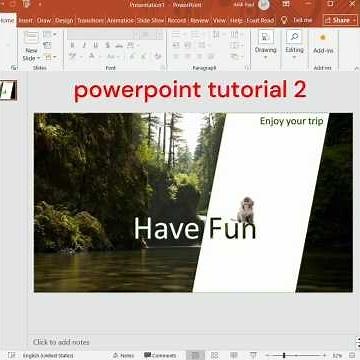Open the Insert ribbon tab
Viewport: 360px width, 360px height.
tap(25, 21)
